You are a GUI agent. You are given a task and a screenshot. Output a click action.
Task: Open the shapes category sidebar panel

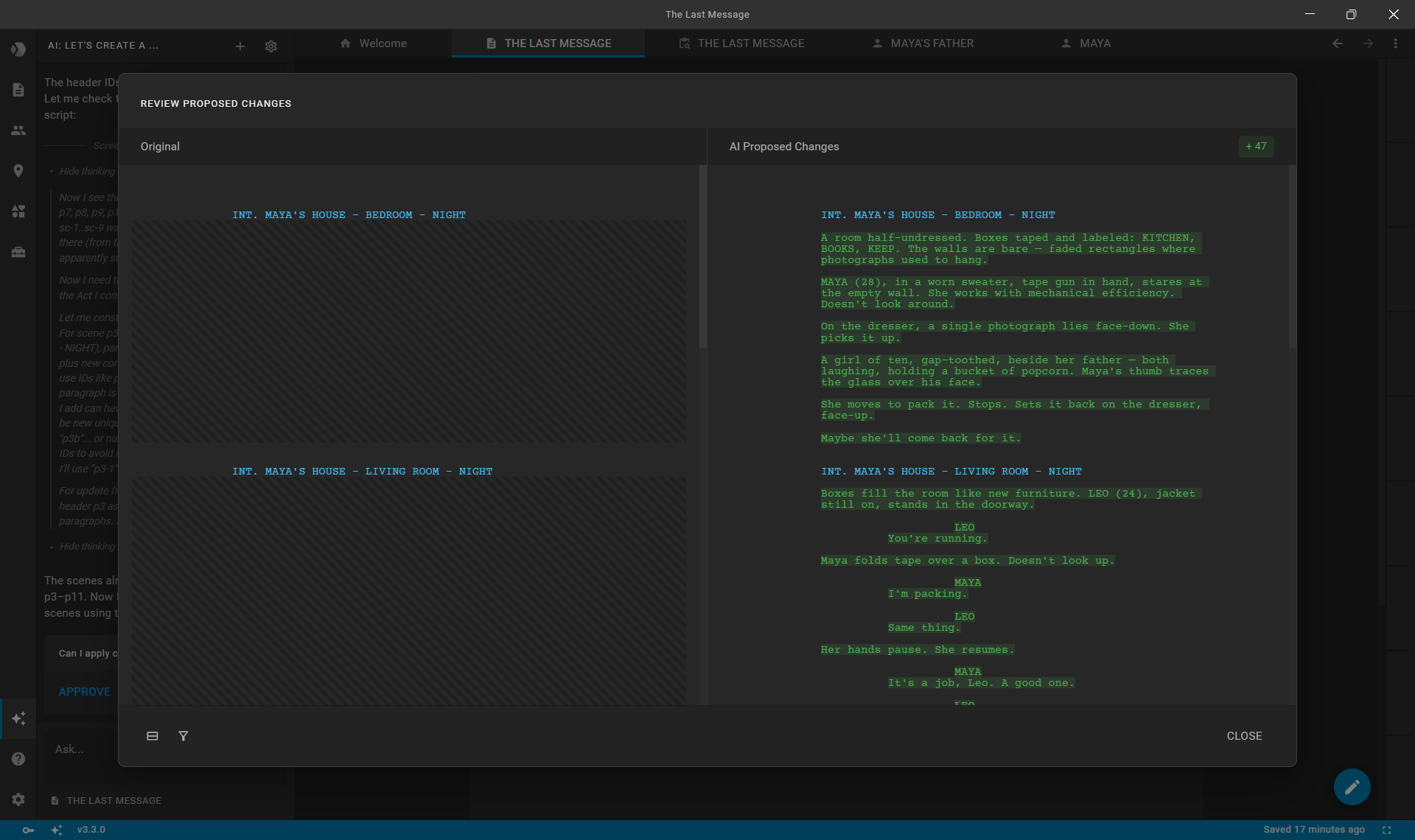[x=18, y=211]
